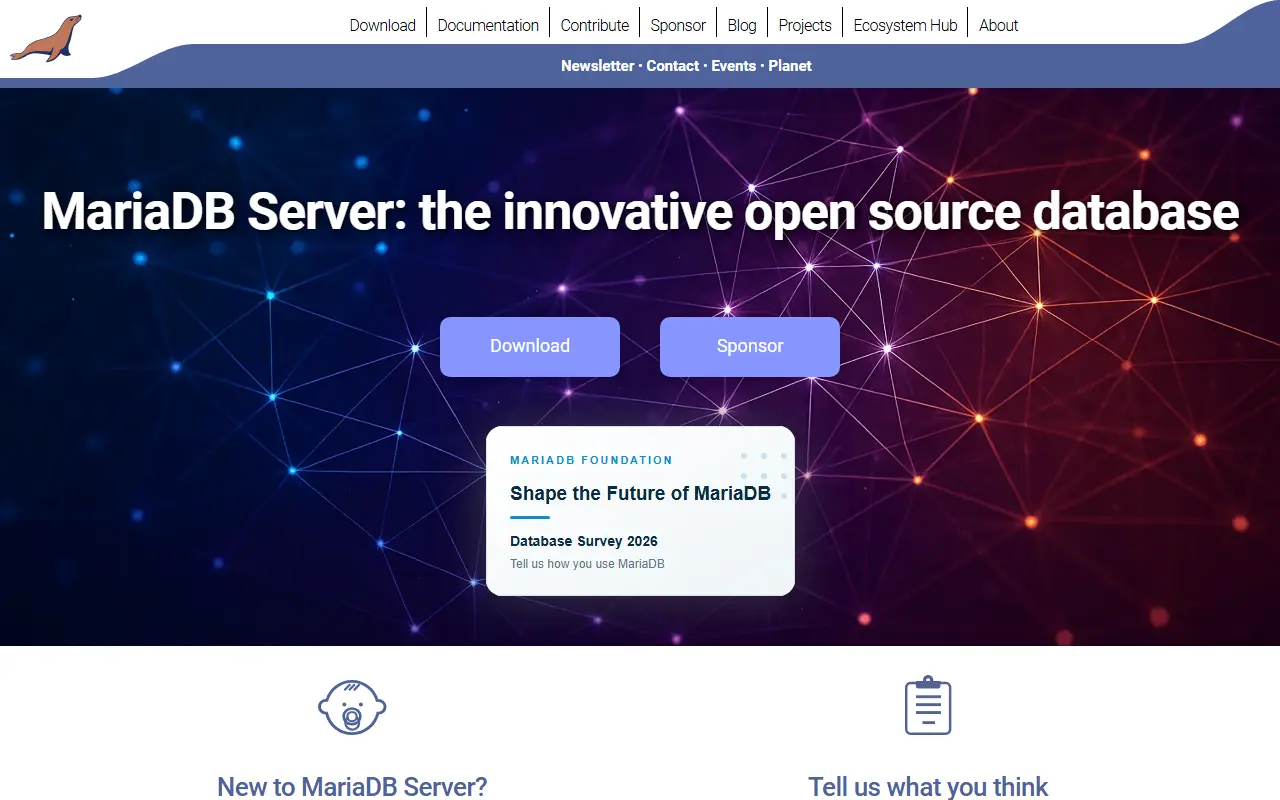
Task: Follow the Newsletter link
Action: tap(597, 66)
